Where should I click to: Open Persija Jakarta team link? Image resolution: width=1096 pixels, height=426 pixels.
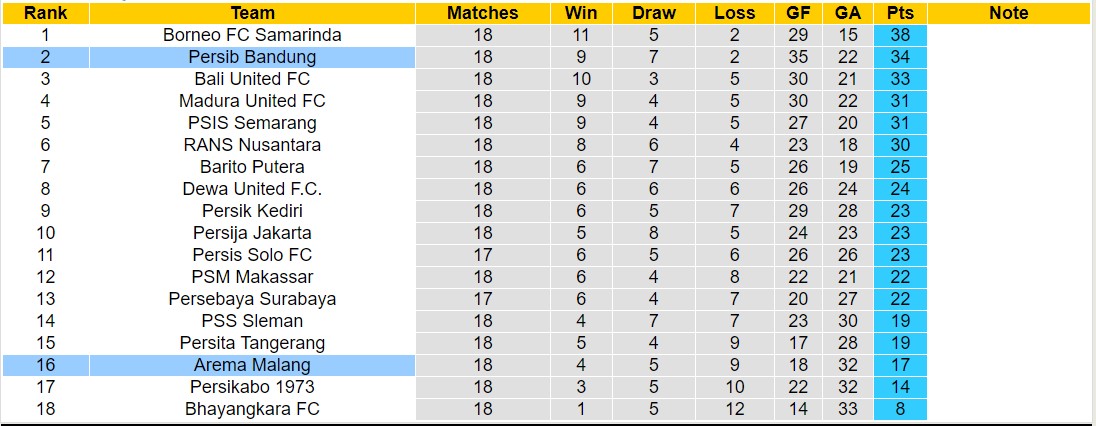252,233
